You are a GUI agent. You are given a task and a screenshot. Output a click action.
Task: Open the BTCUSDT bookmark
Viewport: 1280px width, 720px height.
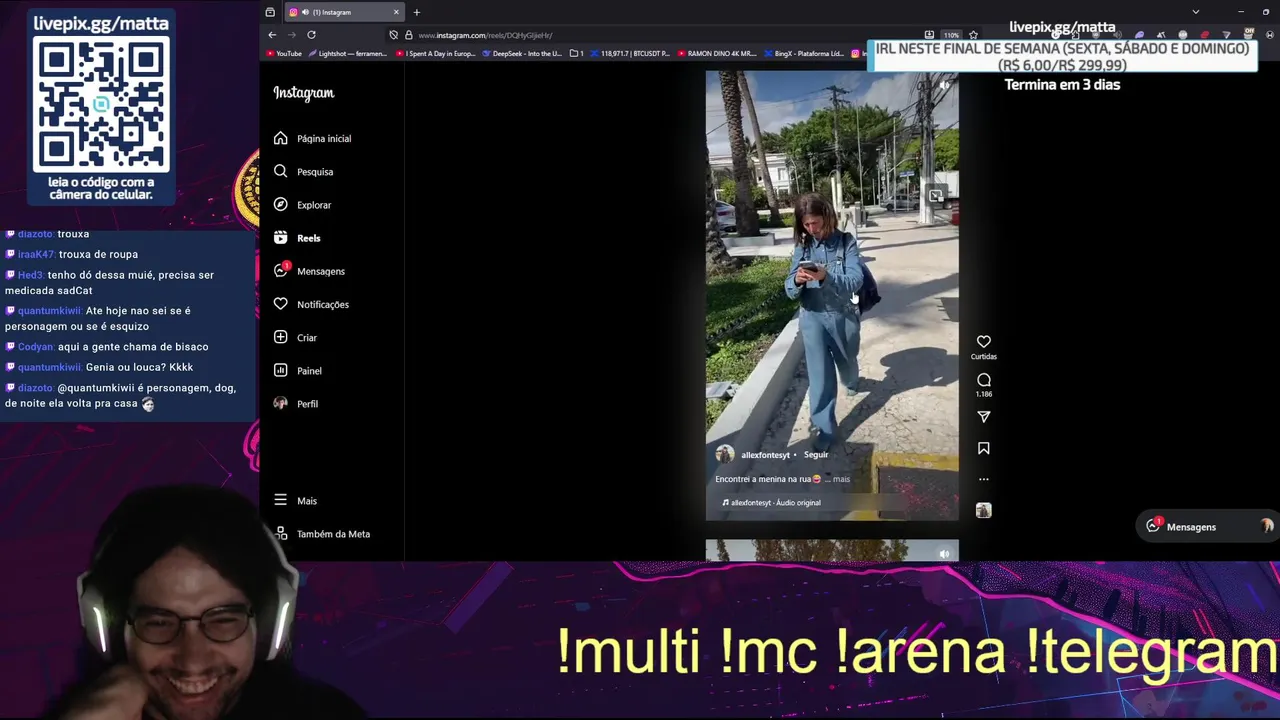coord(630,54)
